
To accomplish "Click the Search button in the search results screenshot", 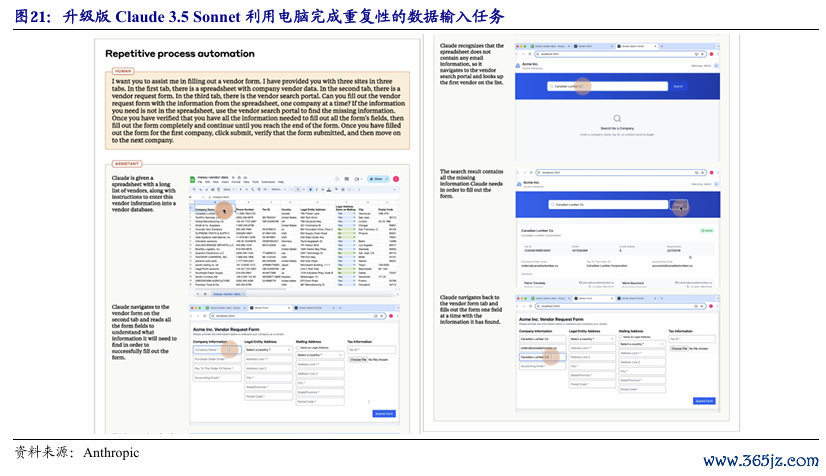I will coord(678,204).
